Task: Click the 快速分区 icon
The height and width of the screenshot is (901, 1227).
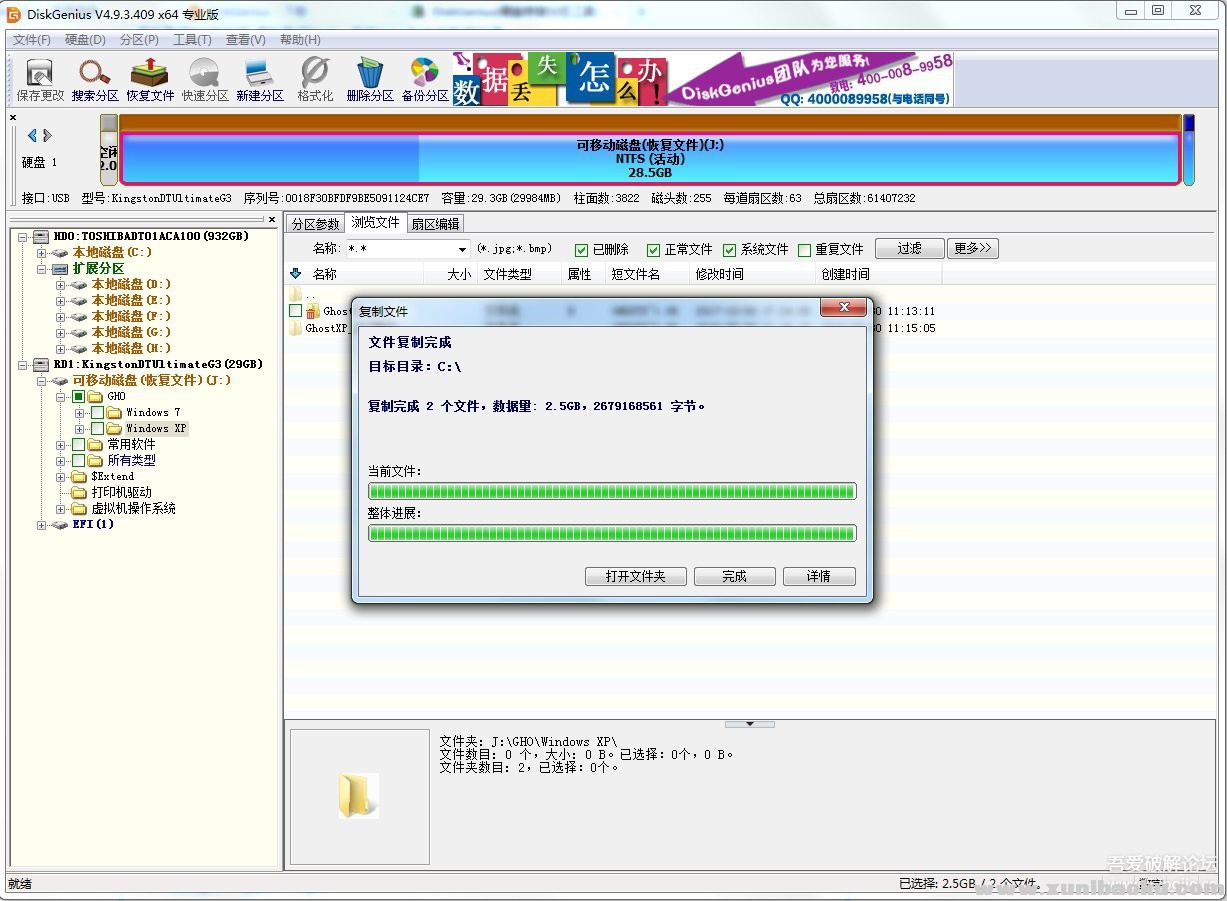Action: click(x=203, y=78)
